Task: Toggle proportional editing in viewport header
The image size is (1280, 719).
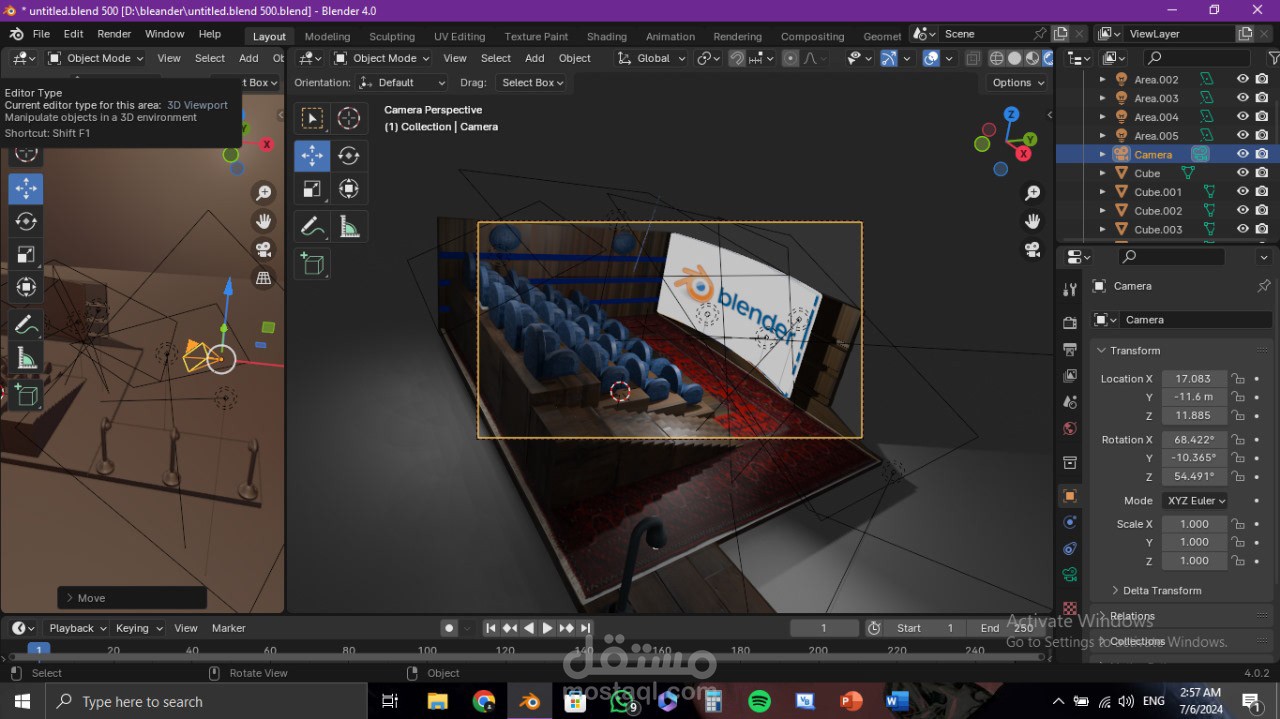Action: tap(790, 58)
